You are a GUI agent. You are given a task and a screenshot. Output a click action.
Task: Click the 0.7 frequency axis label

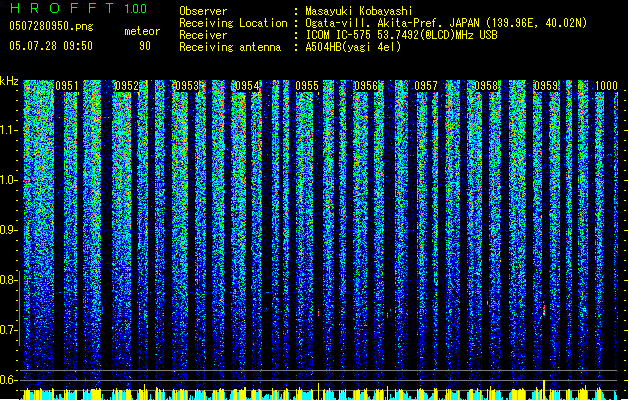point(8,330)
